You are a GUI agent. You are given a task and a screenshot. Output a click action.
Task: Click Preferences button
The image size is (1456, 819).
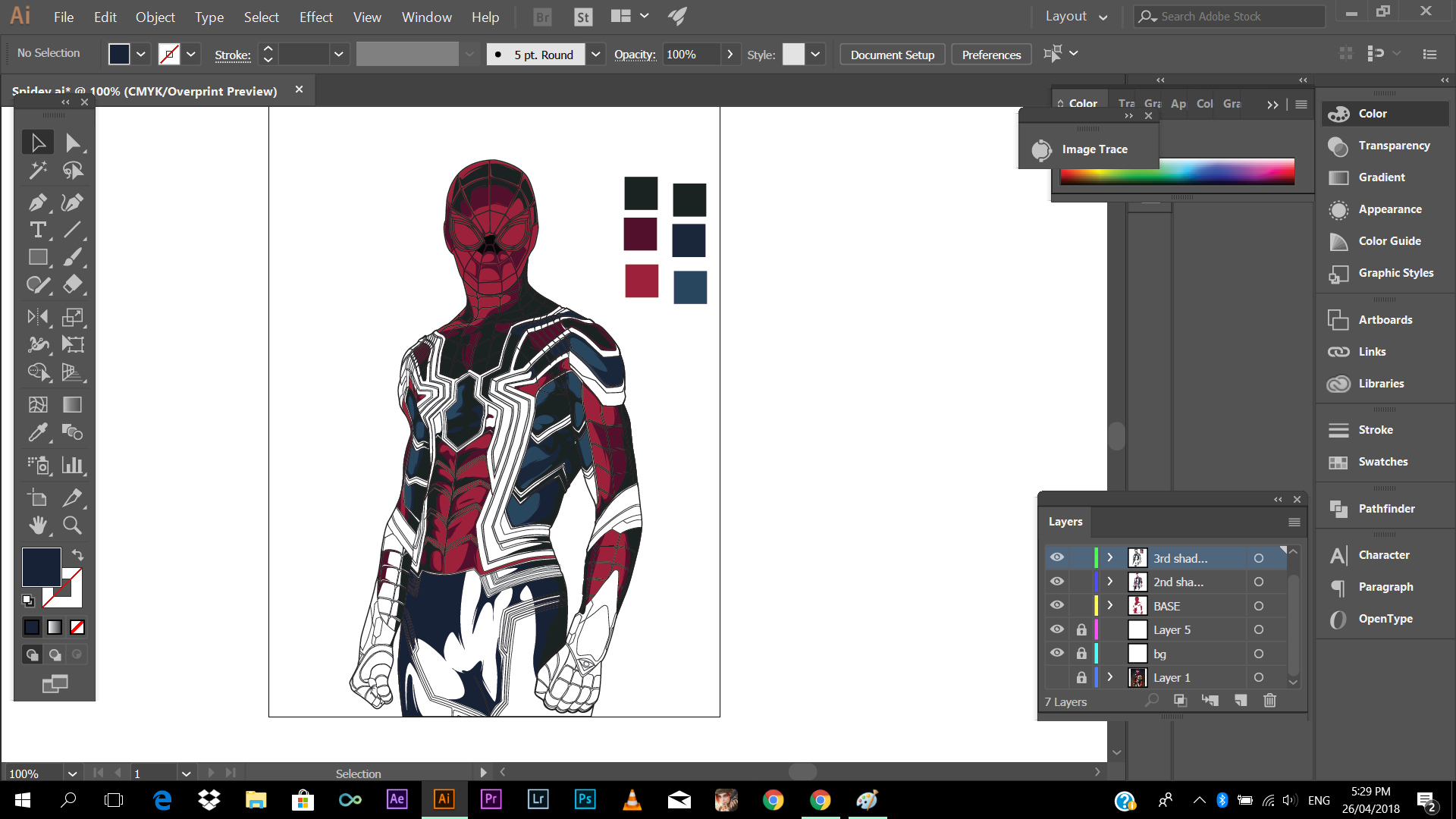tap(991, 55)
